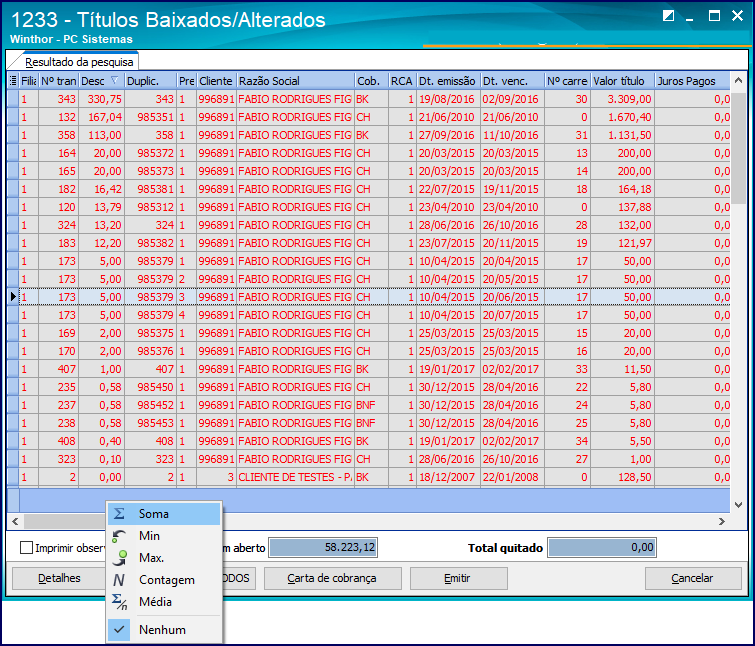Click the vertical scrollbar down arrow

(x=738, y=504)
